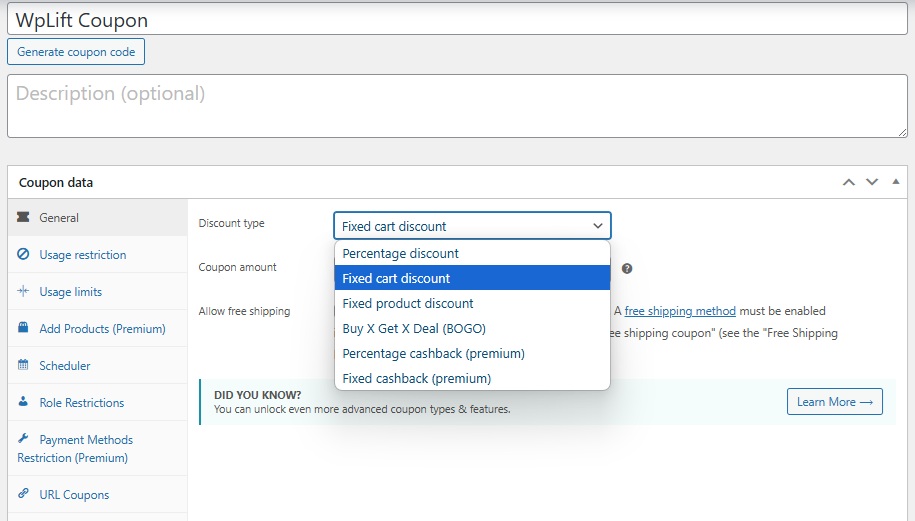Open the Discount type dropdown
Image resolution: width=915 pixels, height=521 pixels.
pos(472,226)
